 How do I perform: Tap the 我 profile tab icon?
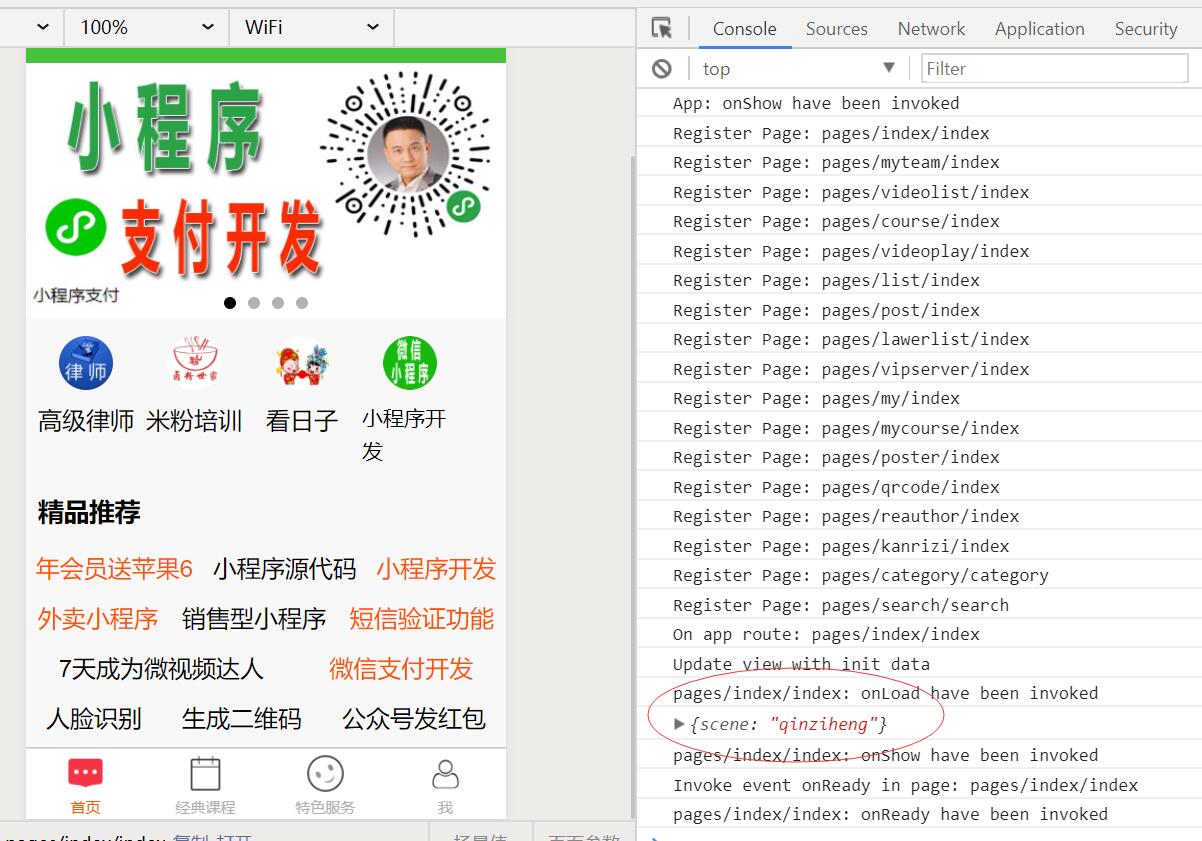click(x=445, y=774)
